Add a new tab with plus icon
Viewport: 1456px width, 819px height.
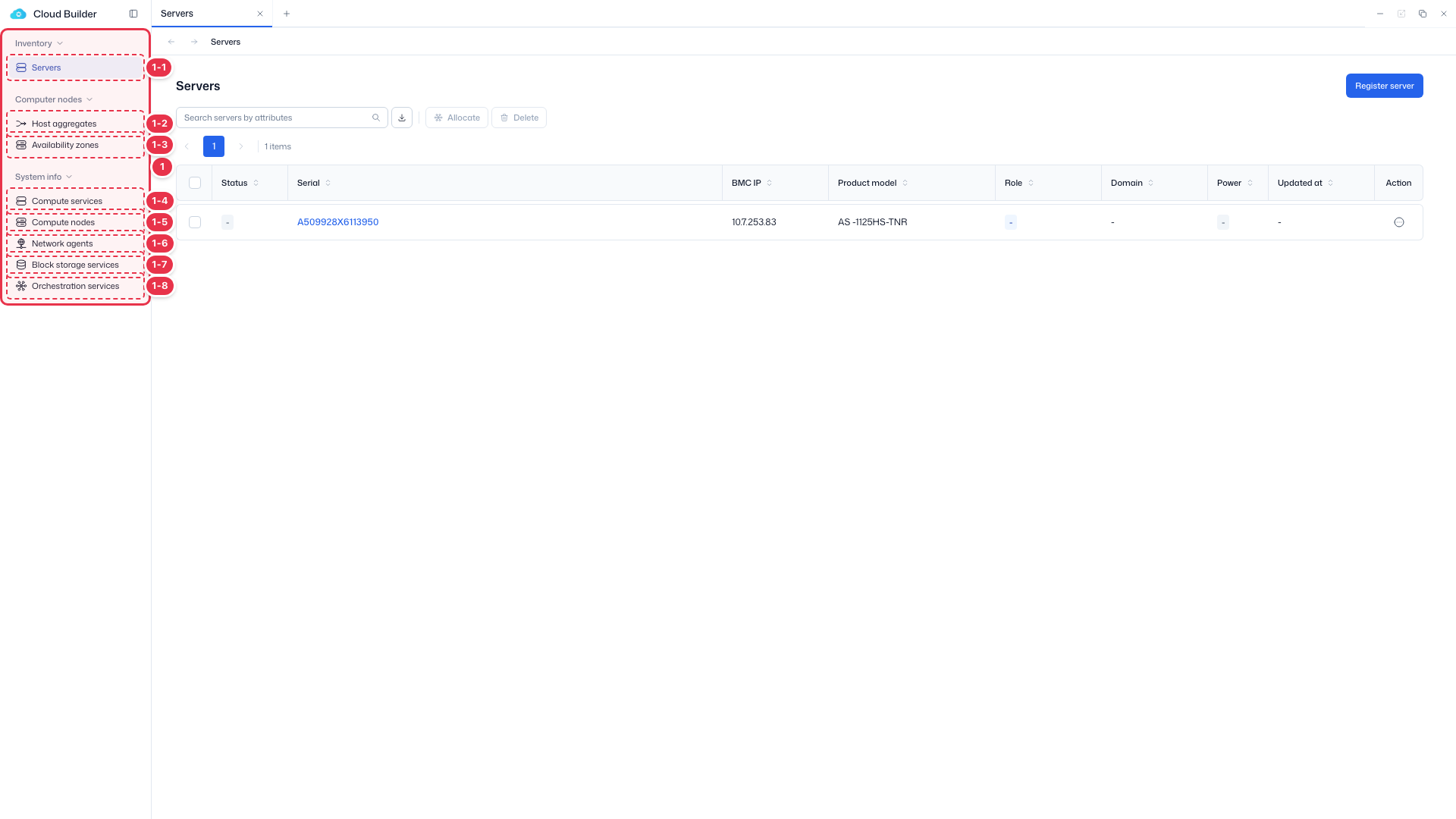287,14
